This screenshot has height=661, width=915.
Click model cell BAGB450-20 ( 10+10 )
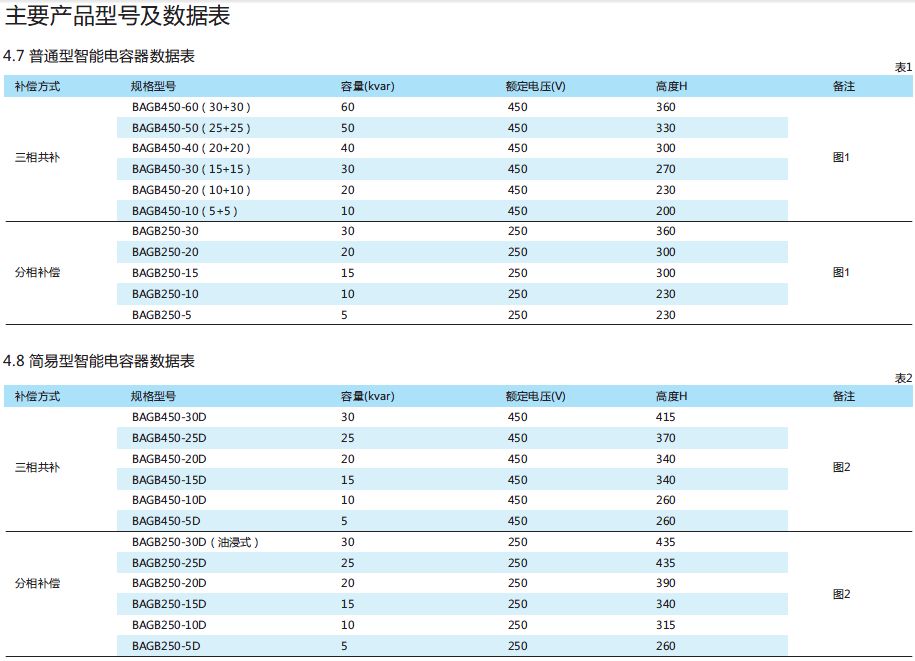[x=191, y=190]
